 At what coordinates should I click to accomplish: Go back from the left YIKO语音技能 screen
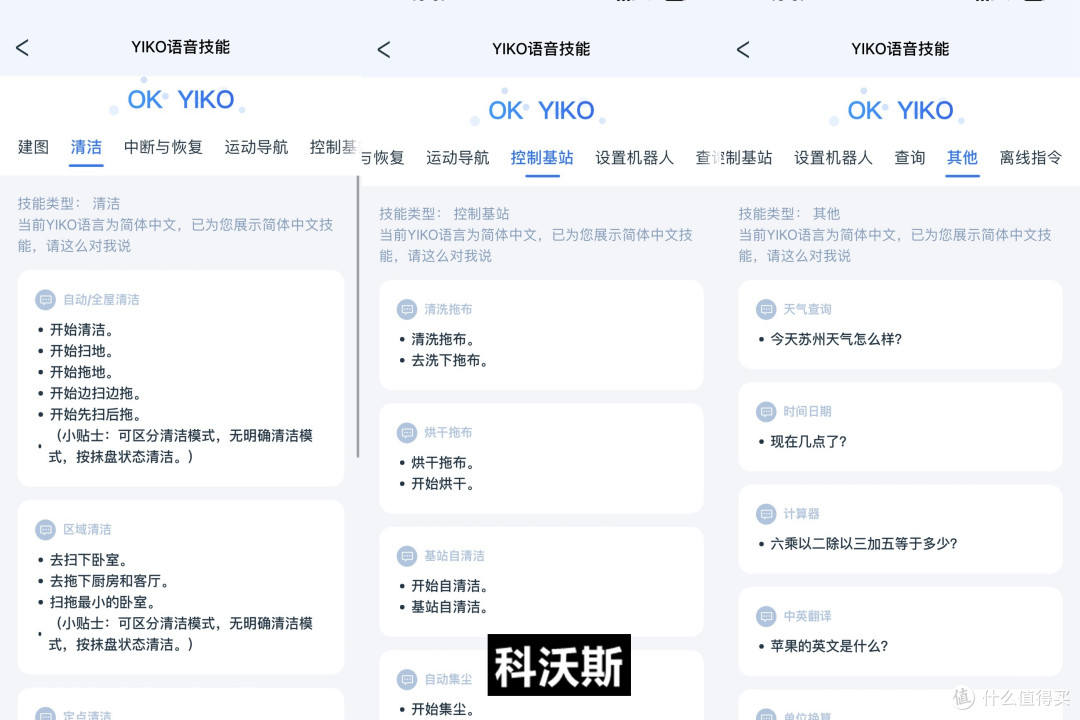tap(22, 48)
